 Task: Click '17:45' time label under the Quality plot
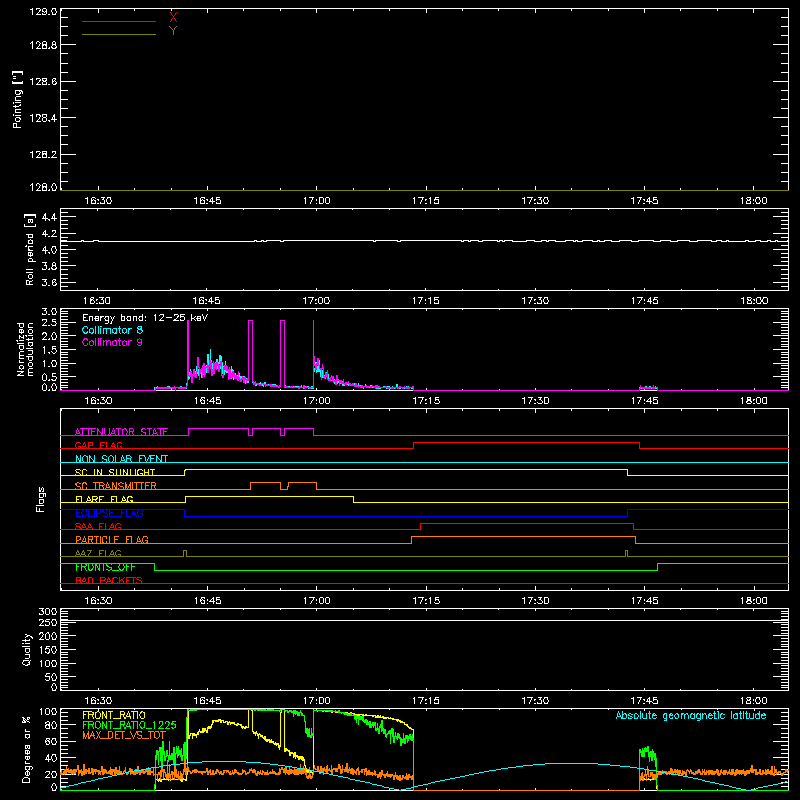[644, 701]
